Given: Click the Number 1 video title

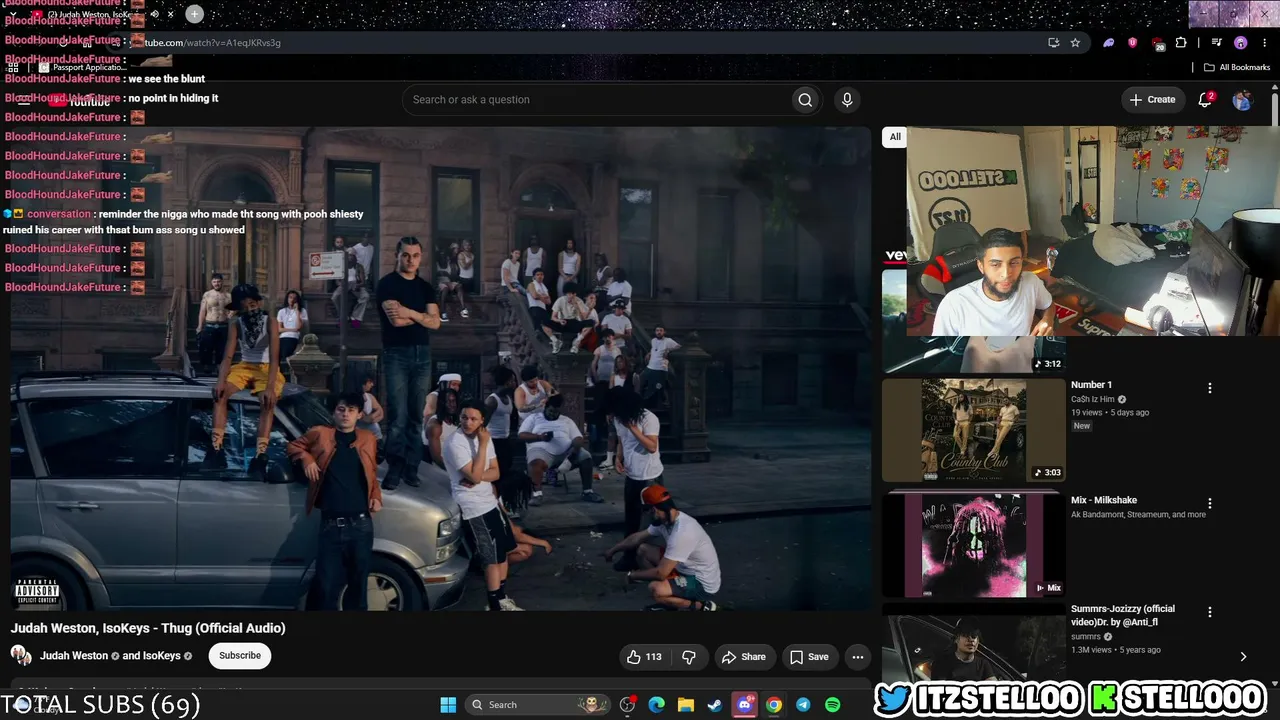Looking at the screenshot, I should point(1091,385).
